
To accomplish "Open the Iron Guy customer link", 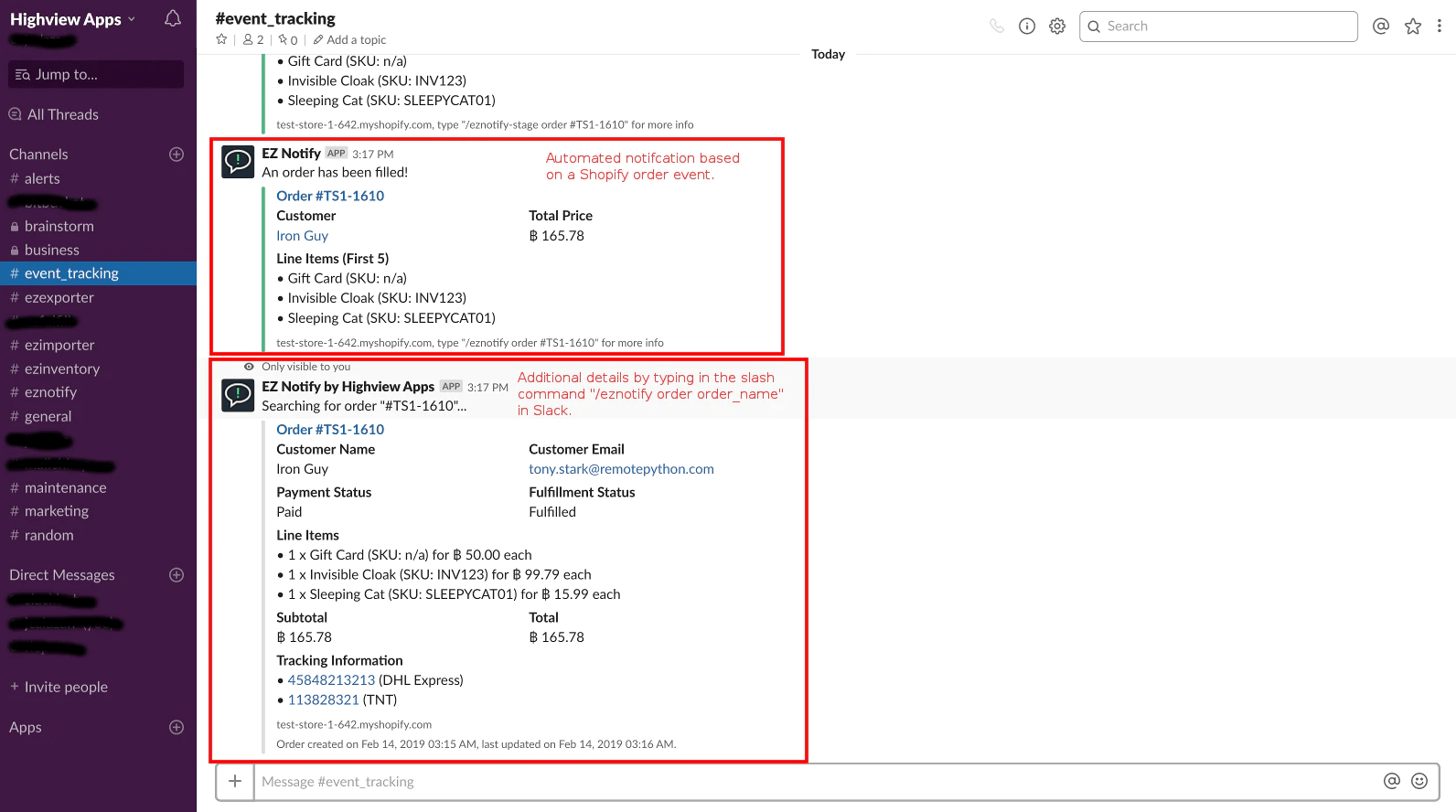I will [x=302, y=236].
